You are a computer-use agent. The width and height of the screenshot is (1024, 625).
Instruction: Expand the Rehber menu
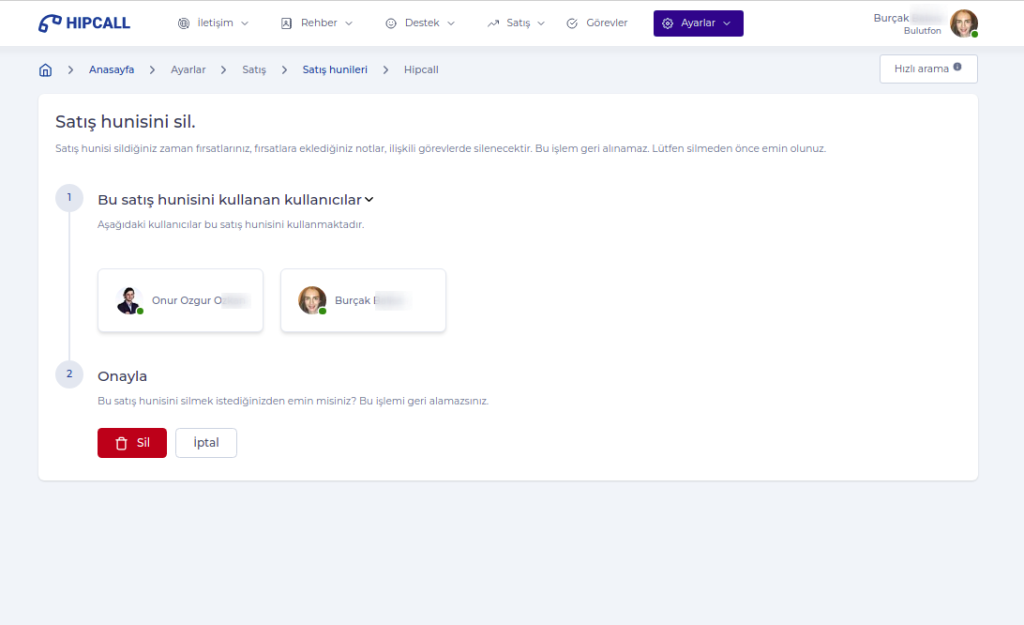317,23
